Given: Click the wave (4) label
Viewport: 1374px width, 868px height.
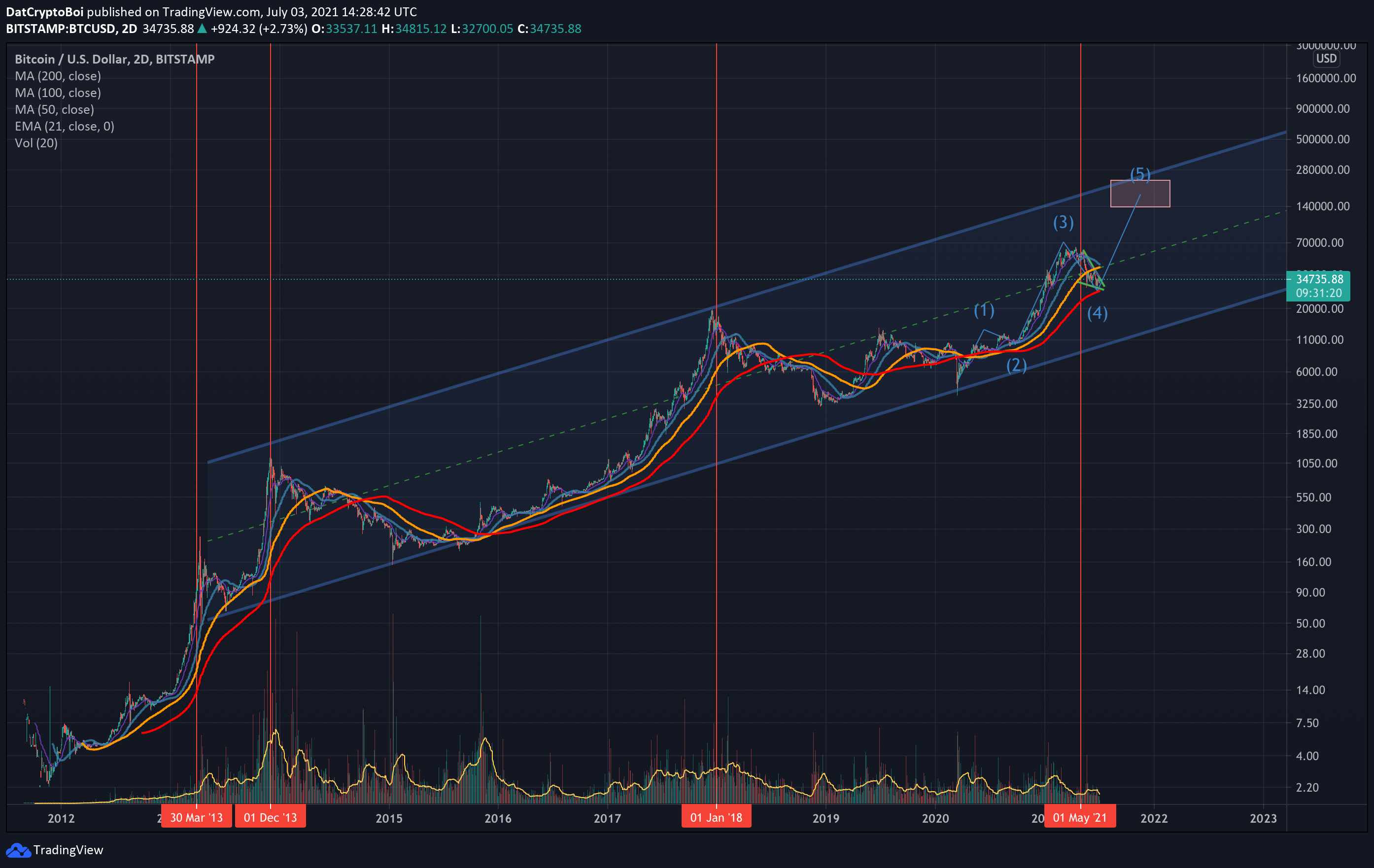Looking at the screenshot, I should point(1097,312).
